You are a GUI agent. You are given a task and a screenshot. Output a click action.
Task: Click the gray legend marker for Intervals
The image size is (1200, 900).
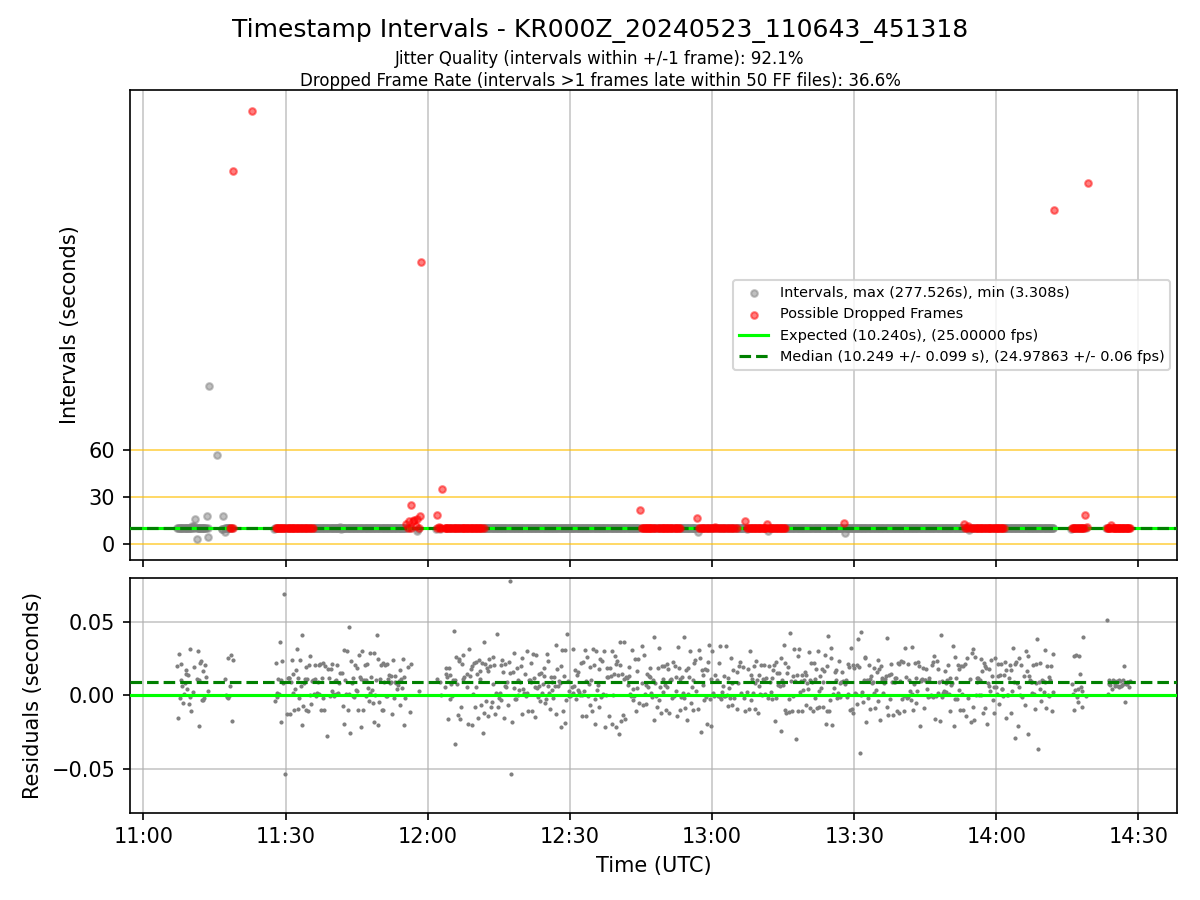click(755, 293)
